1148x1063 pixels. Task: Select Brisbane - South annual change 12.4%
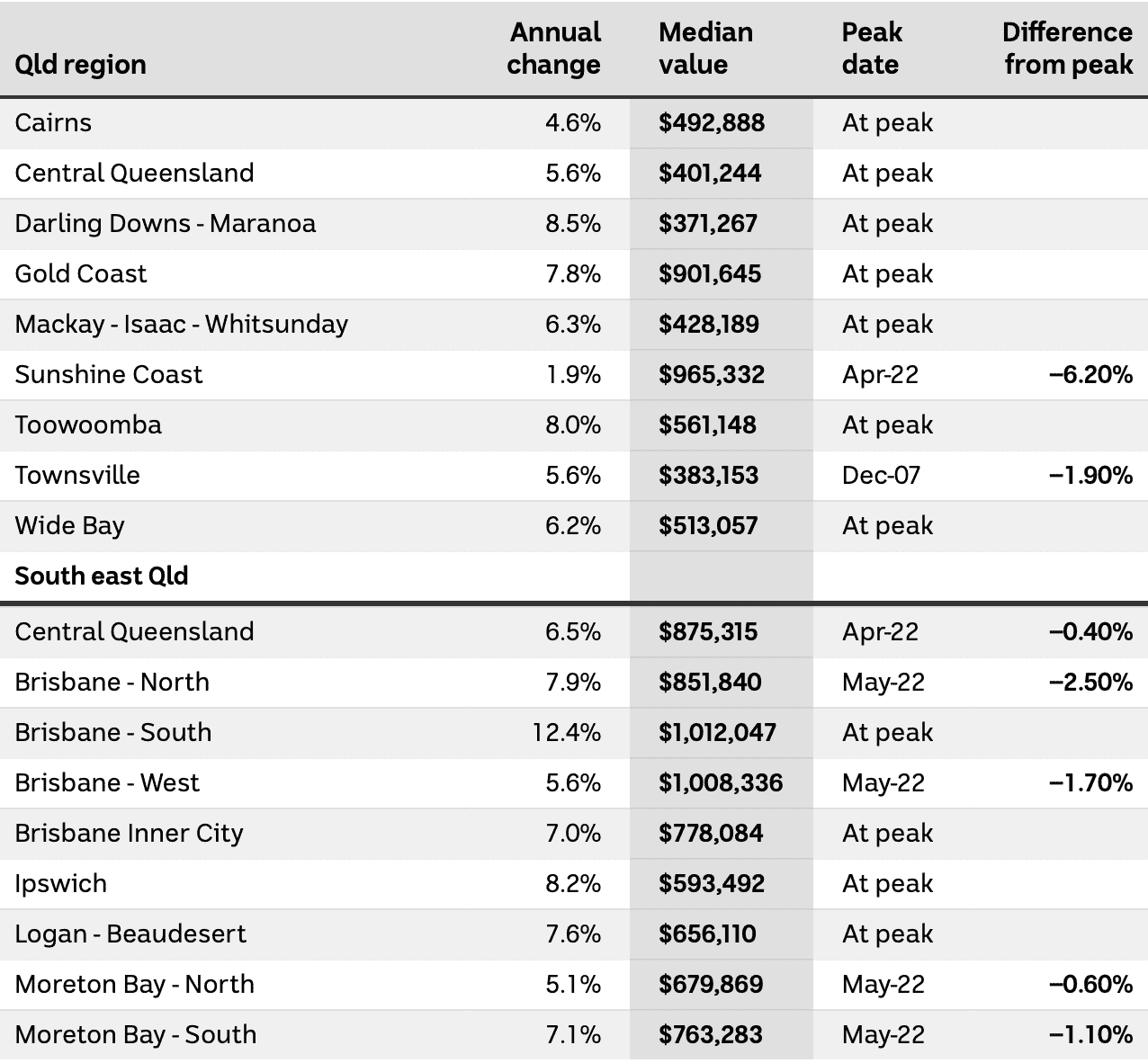[566, 733]
